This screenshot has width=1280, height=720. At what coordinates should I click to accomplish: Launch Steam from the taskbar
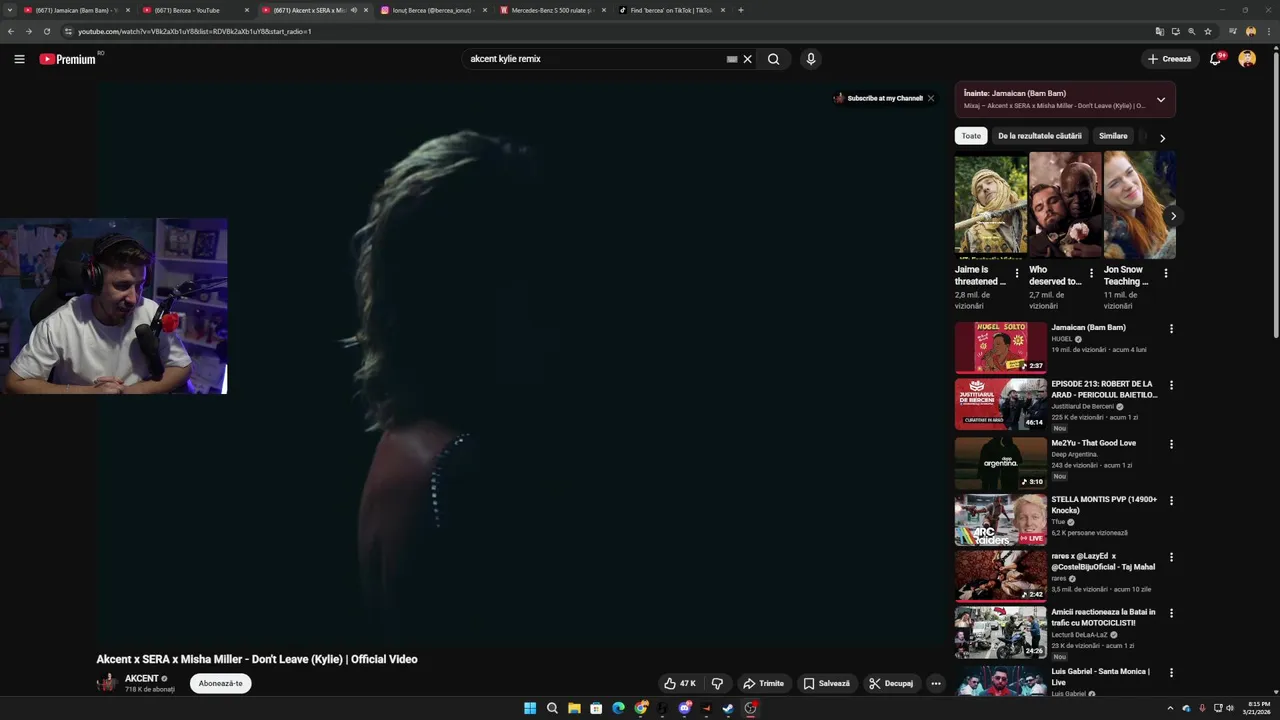728,709
